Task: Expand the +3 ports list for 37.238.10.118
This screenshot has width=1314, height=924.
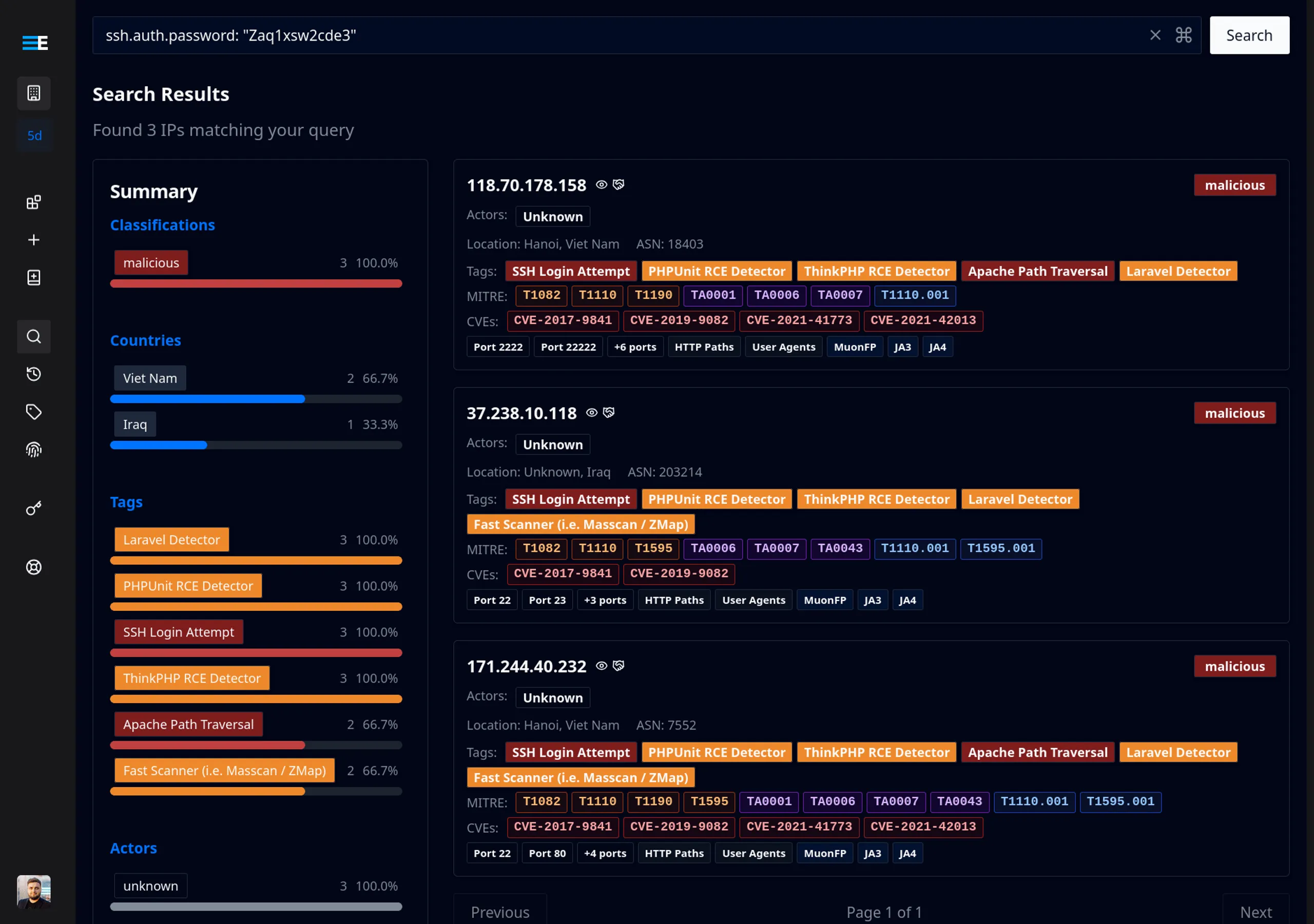Action: click(x=605, y=600)
